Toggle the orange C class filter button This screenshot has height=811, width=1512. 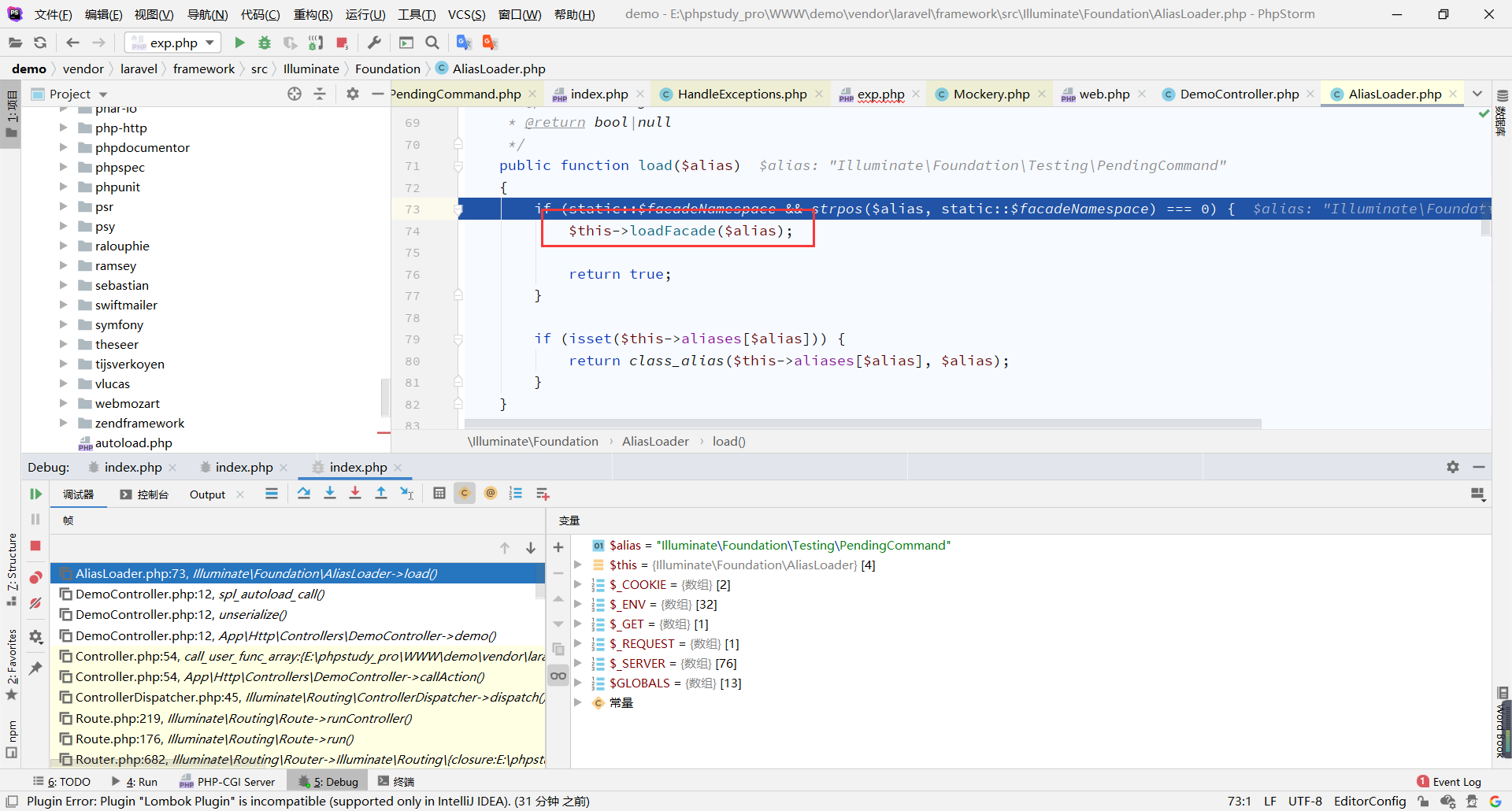465,494
